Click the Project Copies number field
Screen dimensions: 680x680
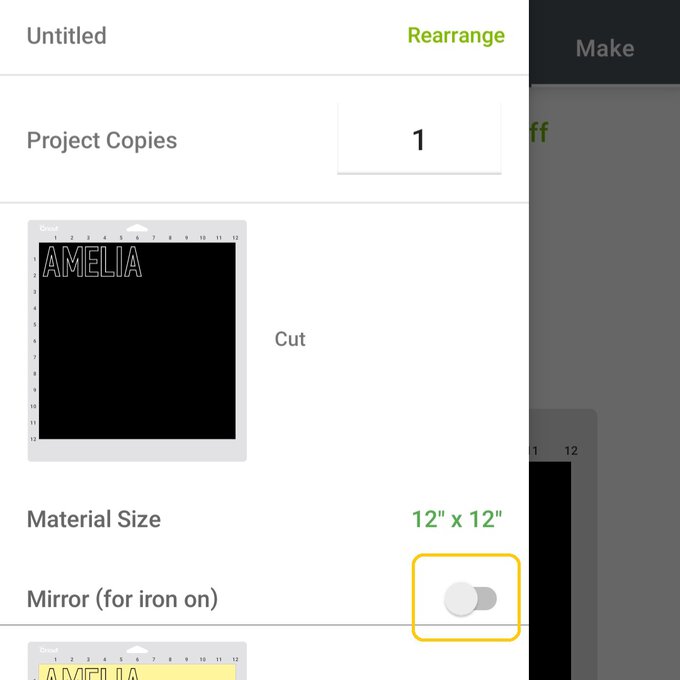pyautogui.click(x=419, y=140)
